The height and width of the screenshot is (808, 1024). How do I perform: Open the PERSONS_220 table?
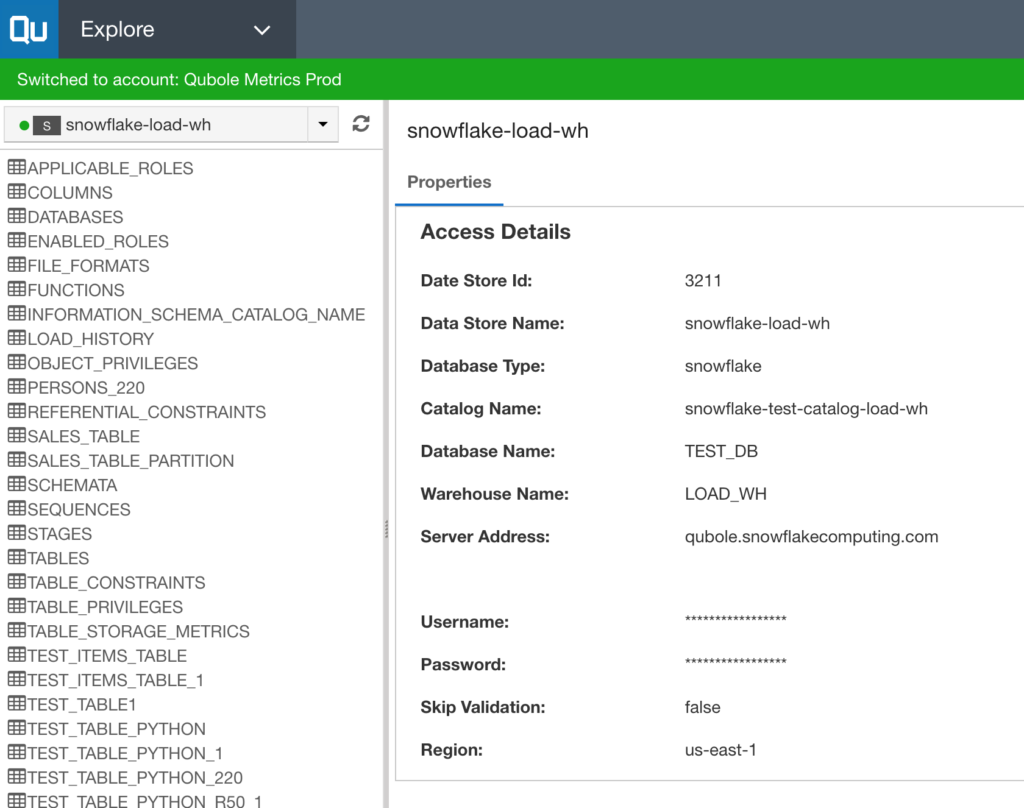coord(86,388)
